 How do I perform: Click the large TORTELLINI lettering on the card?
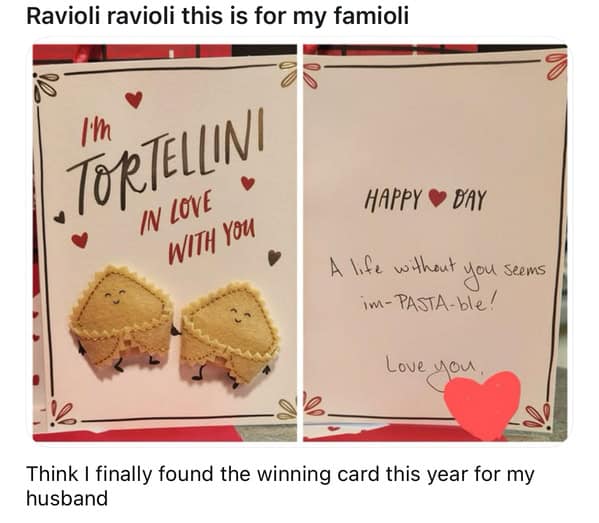click(x=165, y=162)
